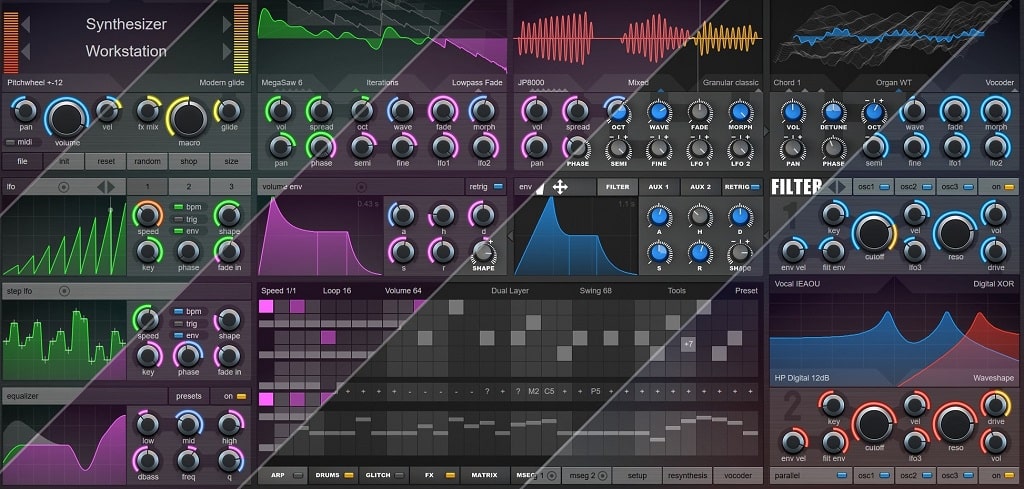
Task: Click the macro knob
Action: (x=189, y=118)
